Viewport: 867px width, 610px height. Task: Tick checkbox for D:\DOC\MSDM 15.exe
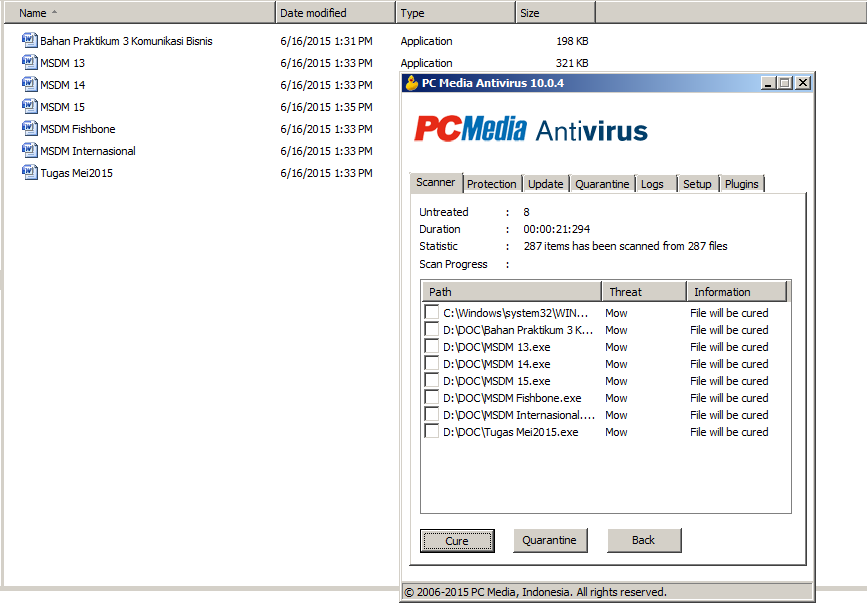click(431, 380)
